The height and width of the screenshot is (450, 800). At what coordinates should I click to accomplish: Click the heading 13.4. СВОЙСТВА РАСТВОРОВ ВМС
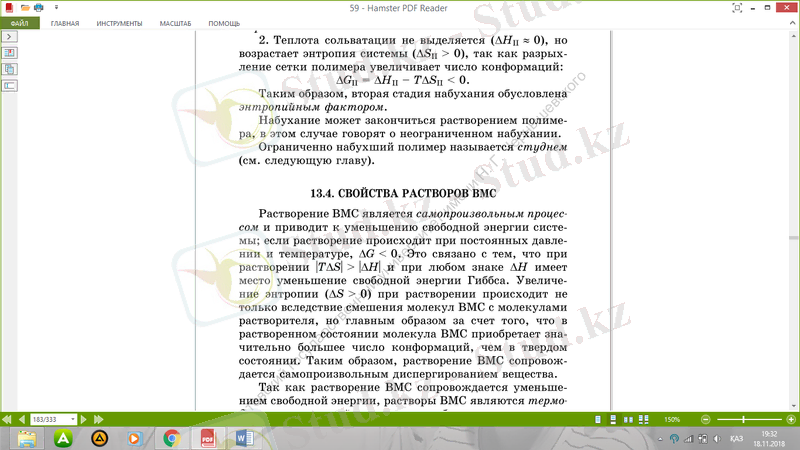pos(403,193)
